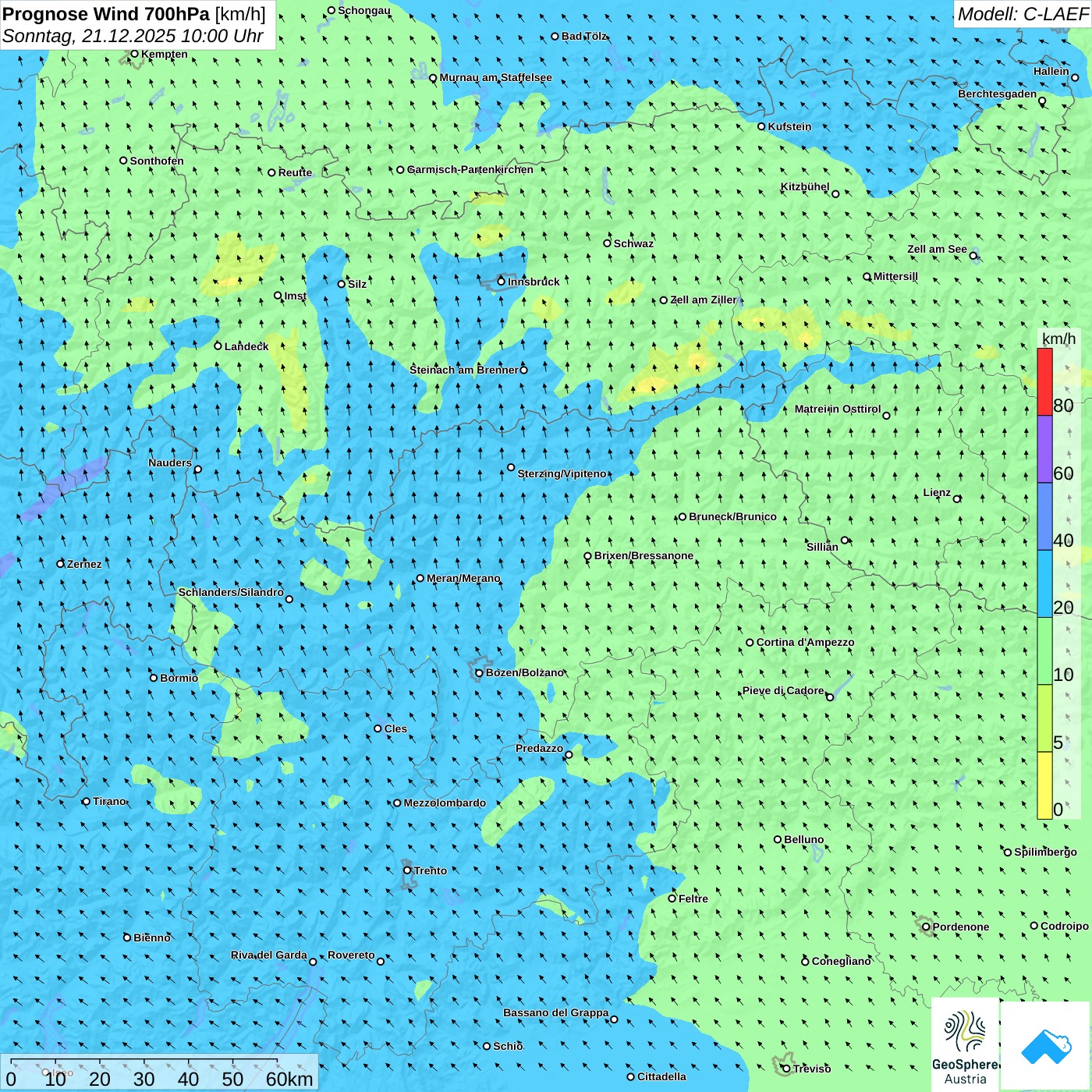Click the blue mountain cloud logo

(x=1045, y=1045)
